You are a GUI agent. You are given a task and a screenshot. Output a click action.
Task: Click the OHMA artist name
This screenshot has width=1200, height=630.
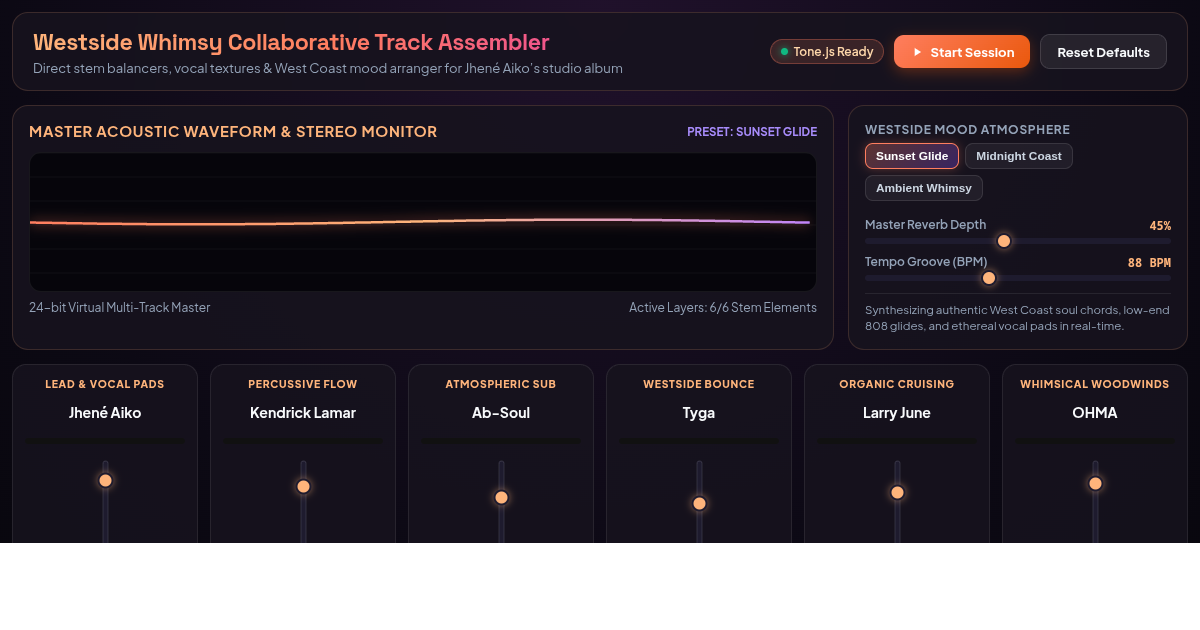click(x=1095, y=413)
